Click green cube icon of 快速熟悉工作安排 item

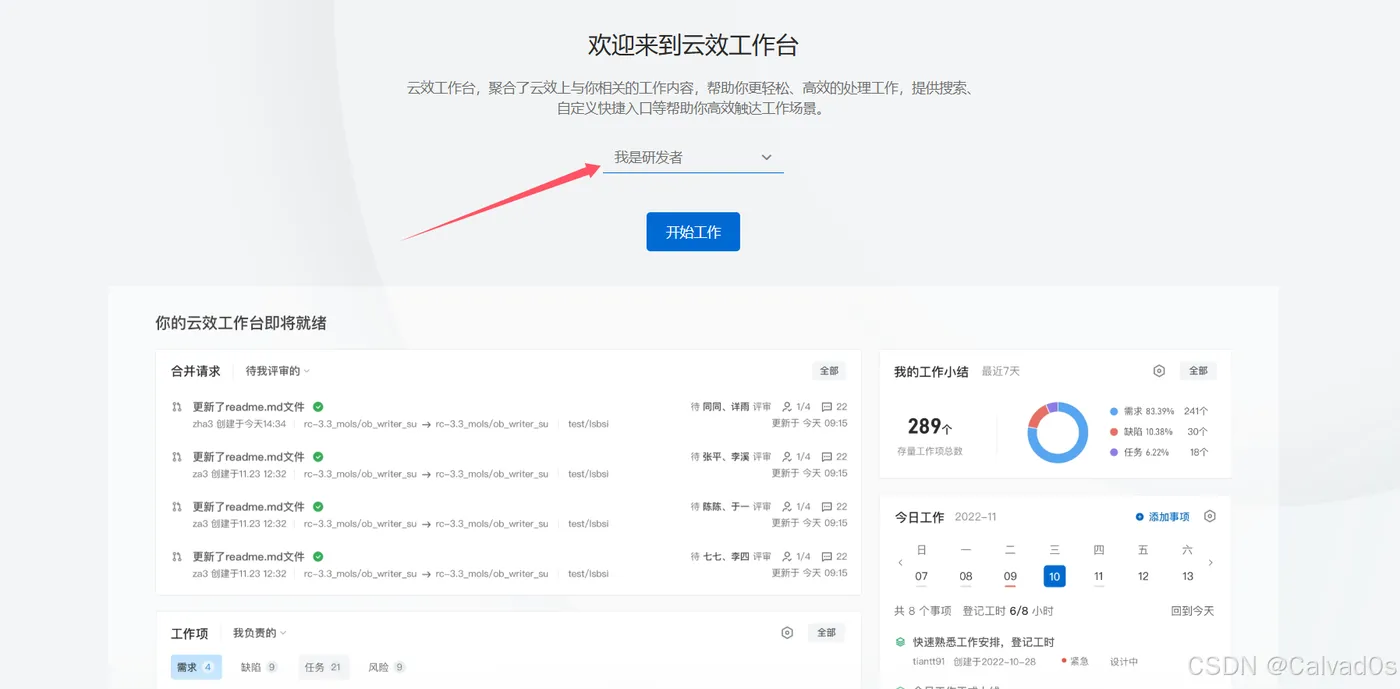[900, 642]
